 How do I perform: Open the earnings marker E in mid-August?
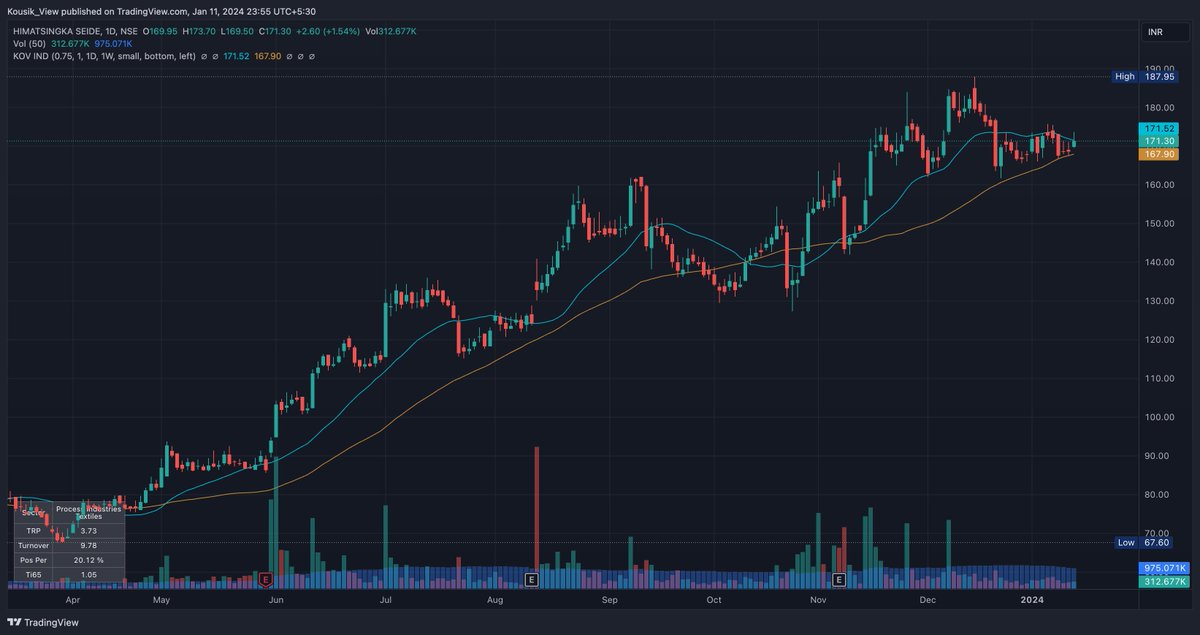click(531, 579)
